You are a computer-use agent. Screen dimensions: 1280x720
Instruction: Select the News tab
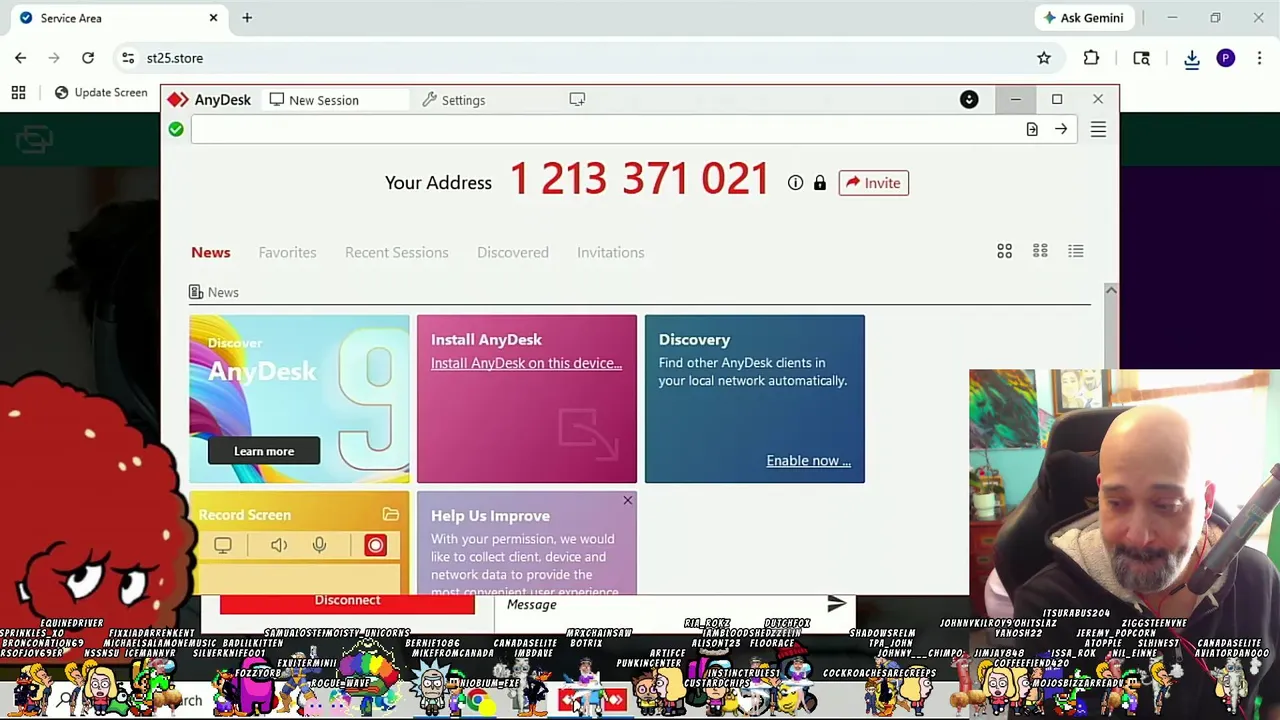click(211, 252)
